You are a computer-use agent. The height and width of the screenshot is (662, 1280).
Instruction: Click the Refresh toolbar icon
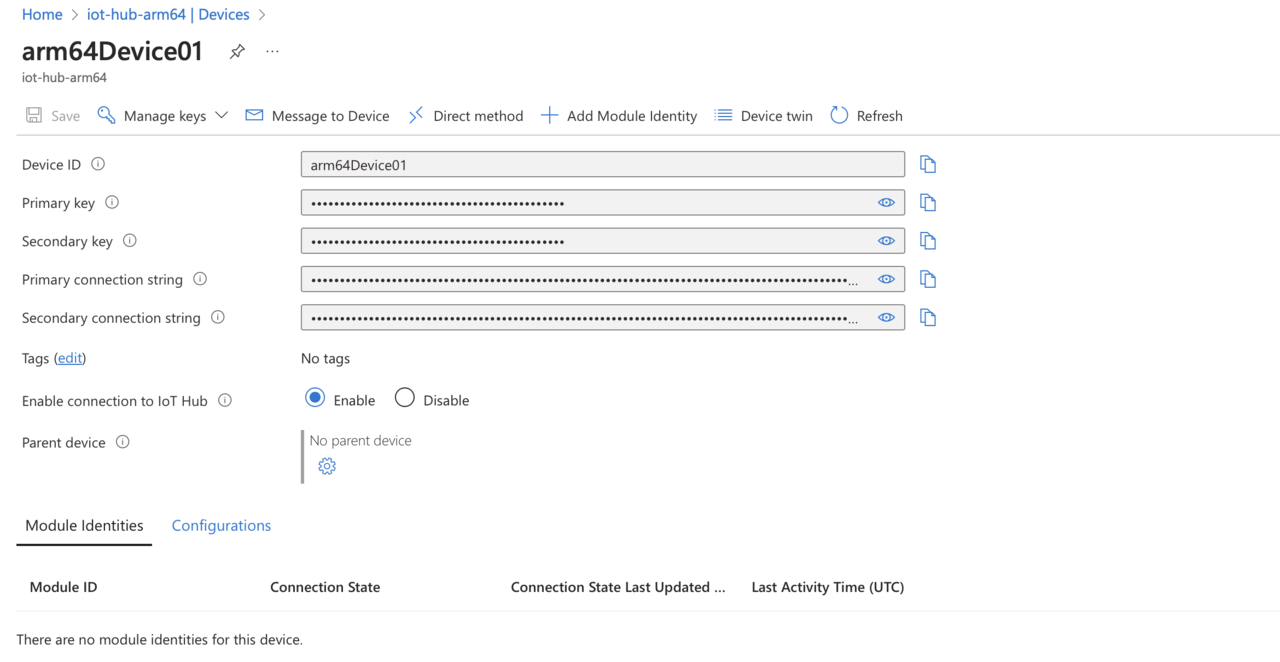[x=839, y=116]
